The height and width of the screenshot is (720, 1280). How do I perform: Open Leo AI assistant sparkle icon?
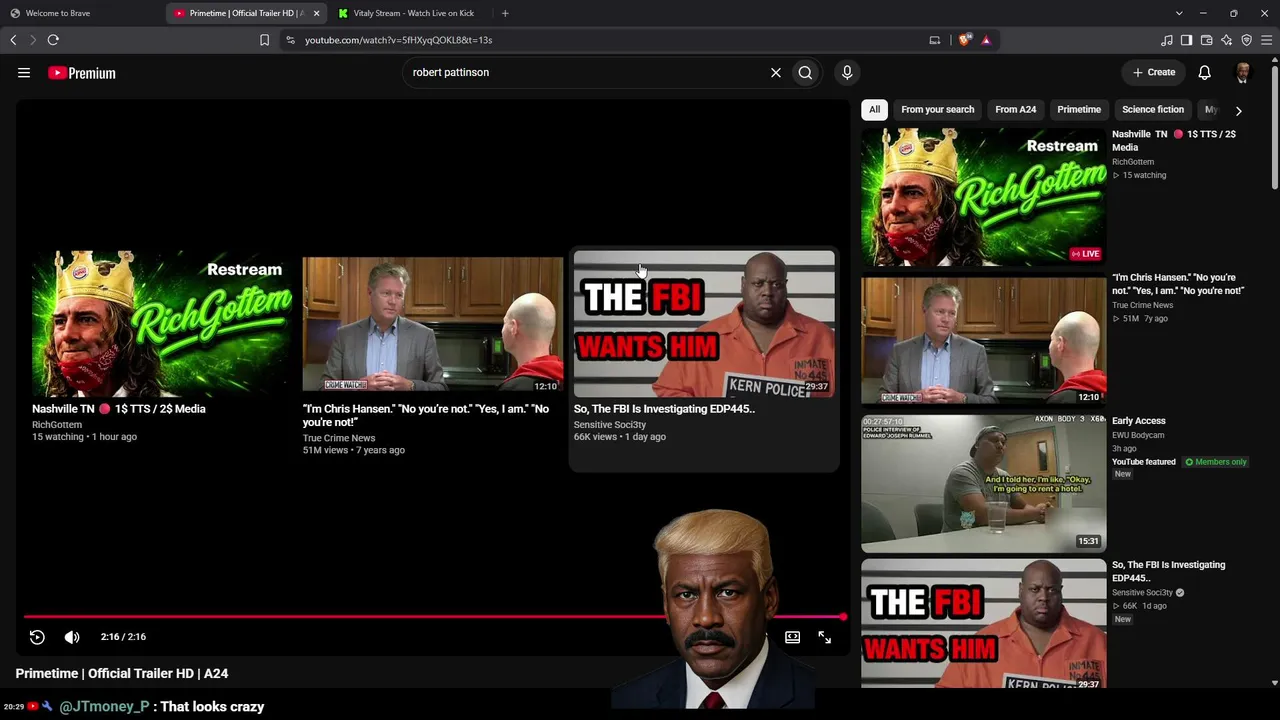[1226, 40]
